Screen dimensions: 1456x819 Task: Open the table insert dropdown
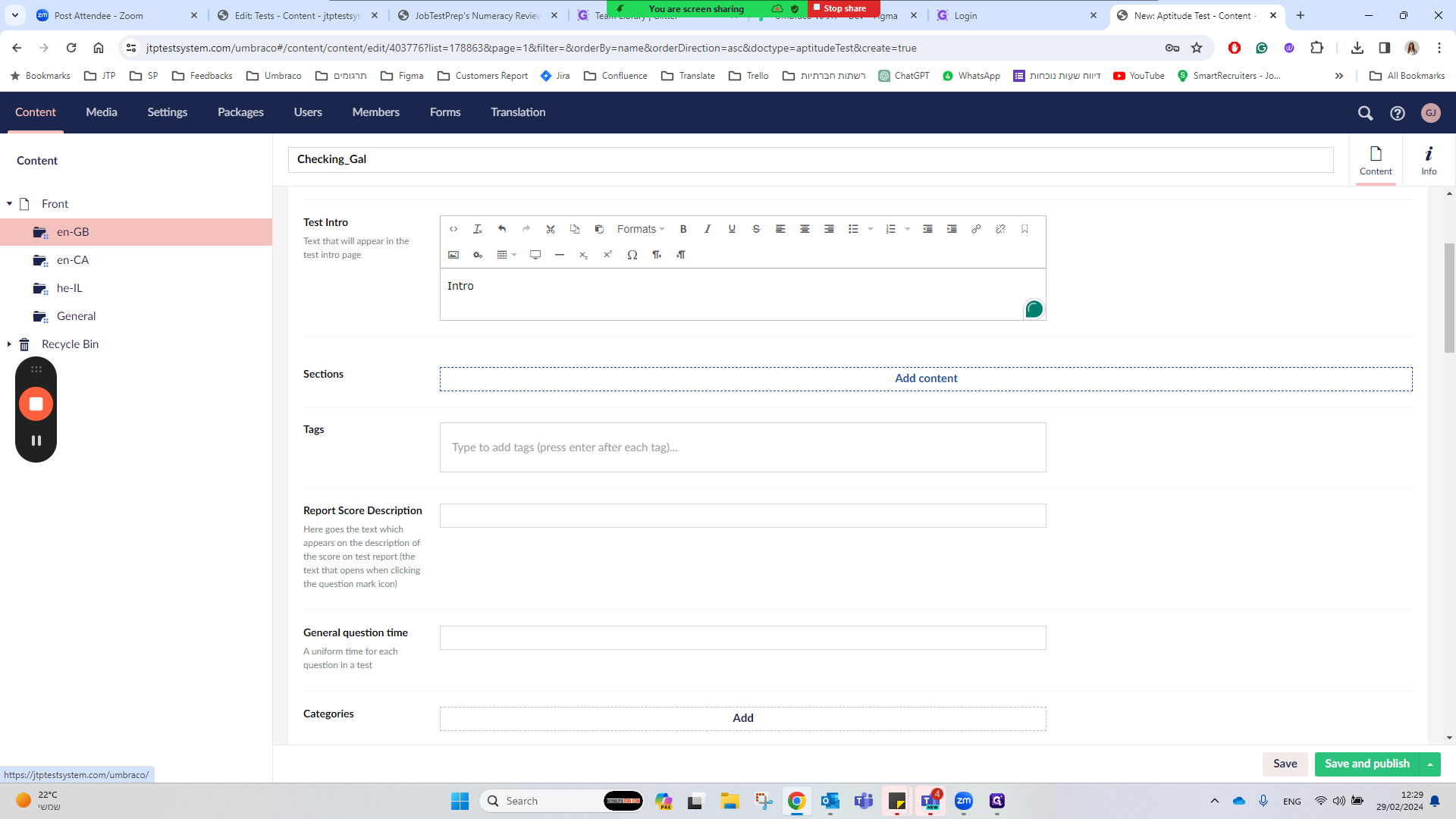click(x=507, y=255)
